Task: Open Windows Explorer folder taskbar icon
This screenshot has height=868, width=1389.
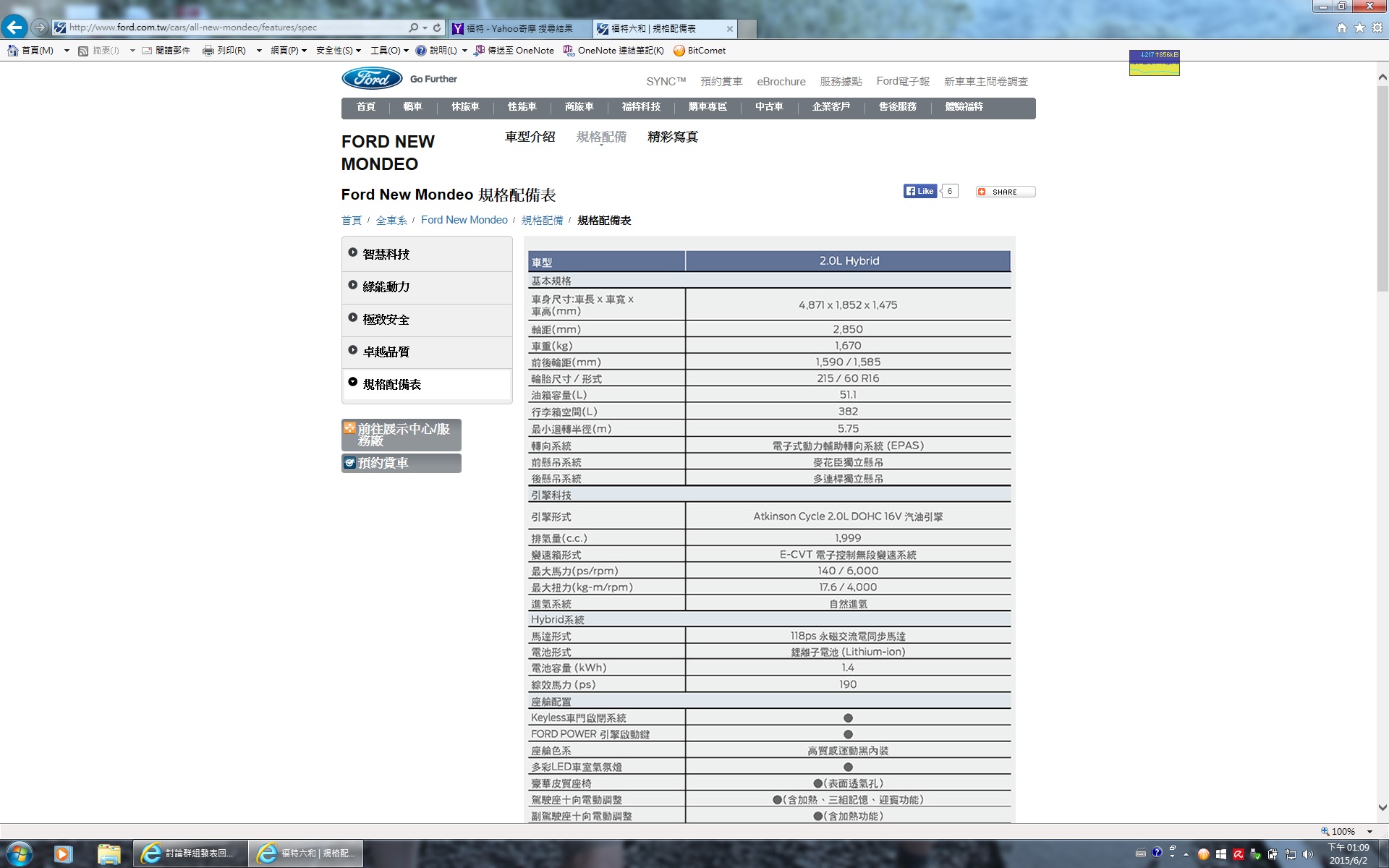Action: 109,854
